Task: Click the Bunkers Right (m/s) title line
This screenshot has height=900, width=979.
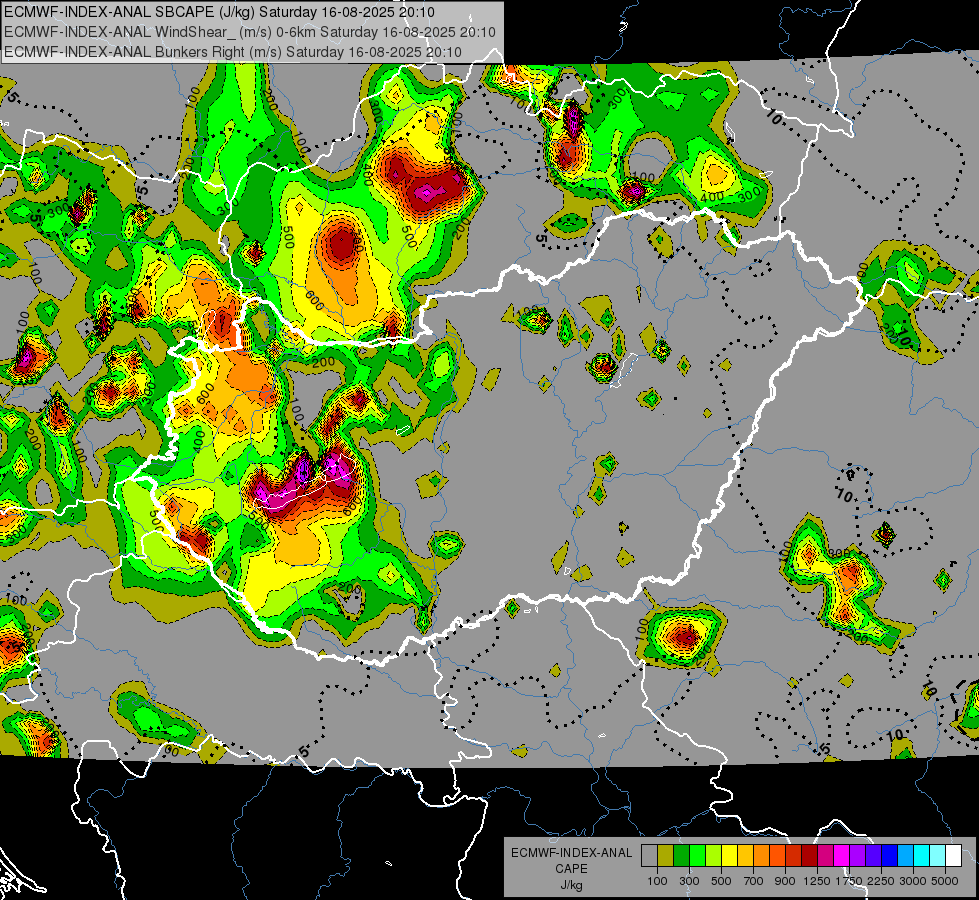Action: 233,52
